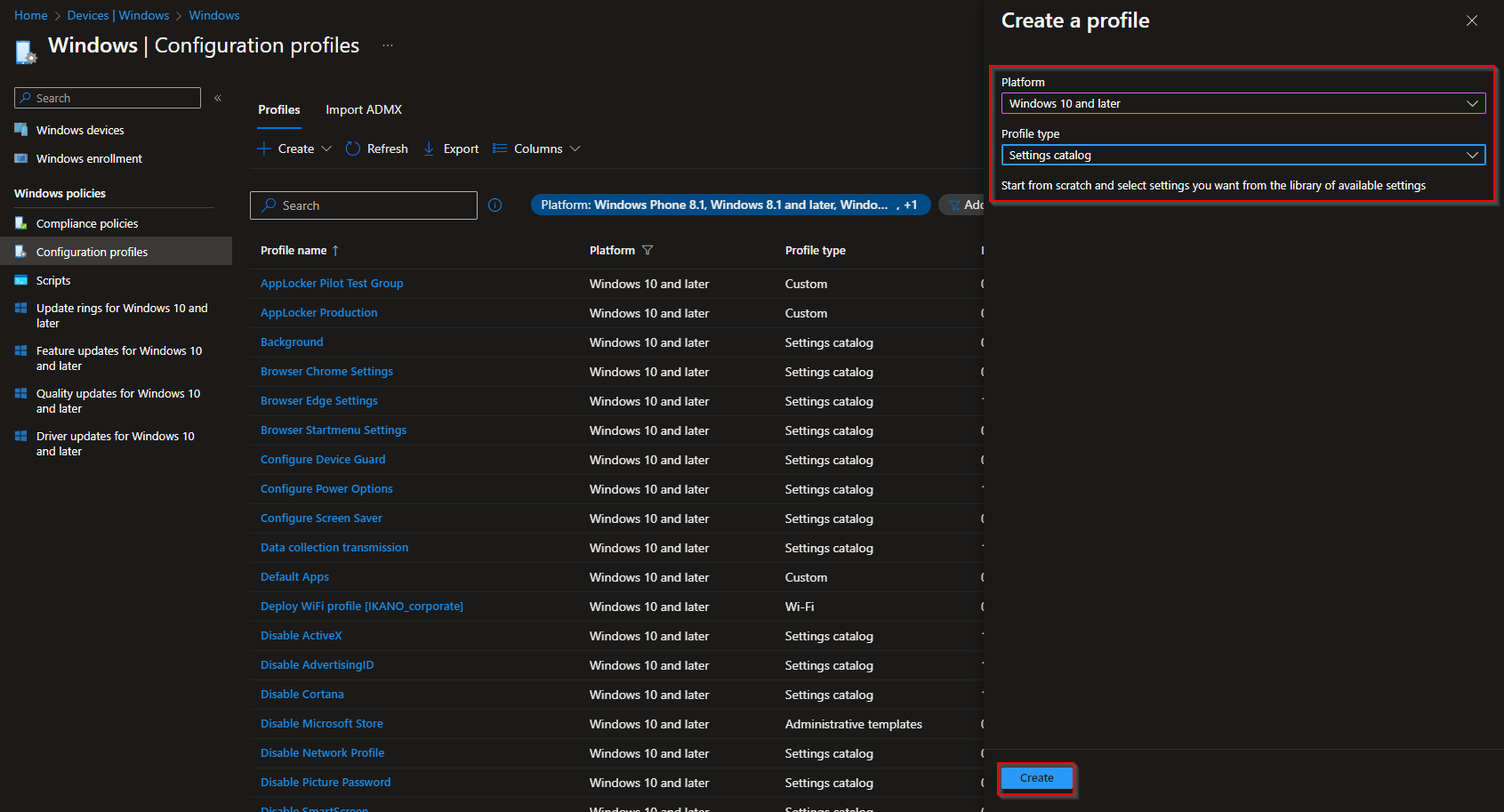The width and height of the screenshot is (1504, 812).
Task: Open the Scripts section
Action: 53,280
